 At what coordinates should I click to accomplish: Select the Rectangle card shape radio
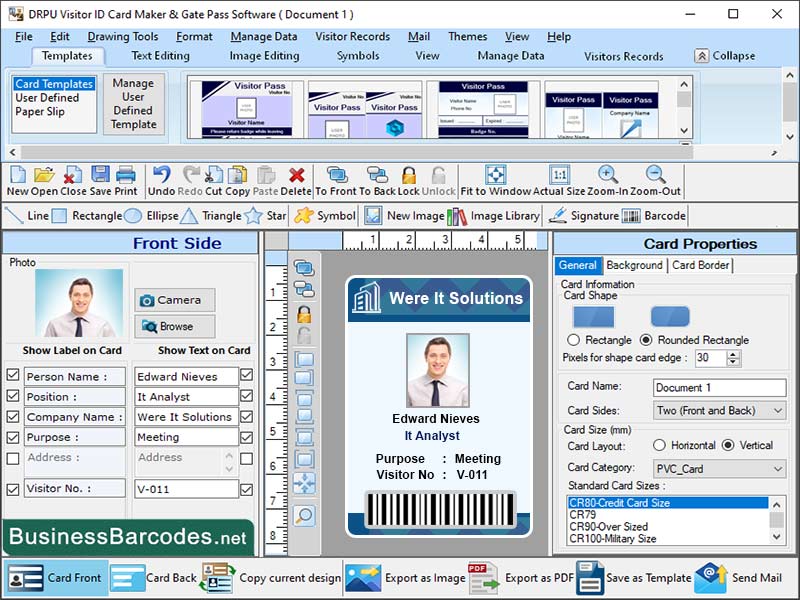pos(573,340)
